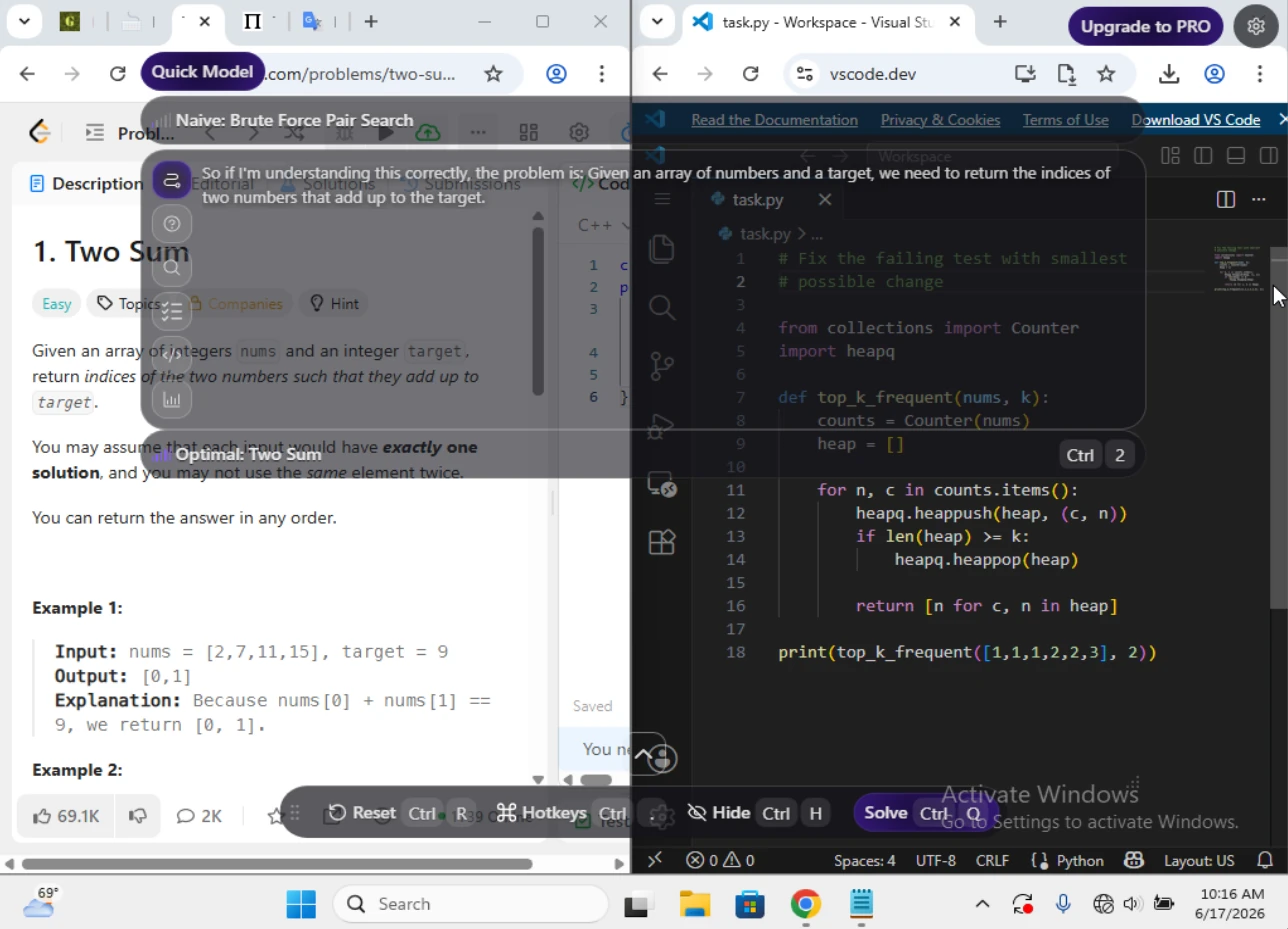Reload the vscode.dev page
This screenshot has width=1288, height=929.
751,73
